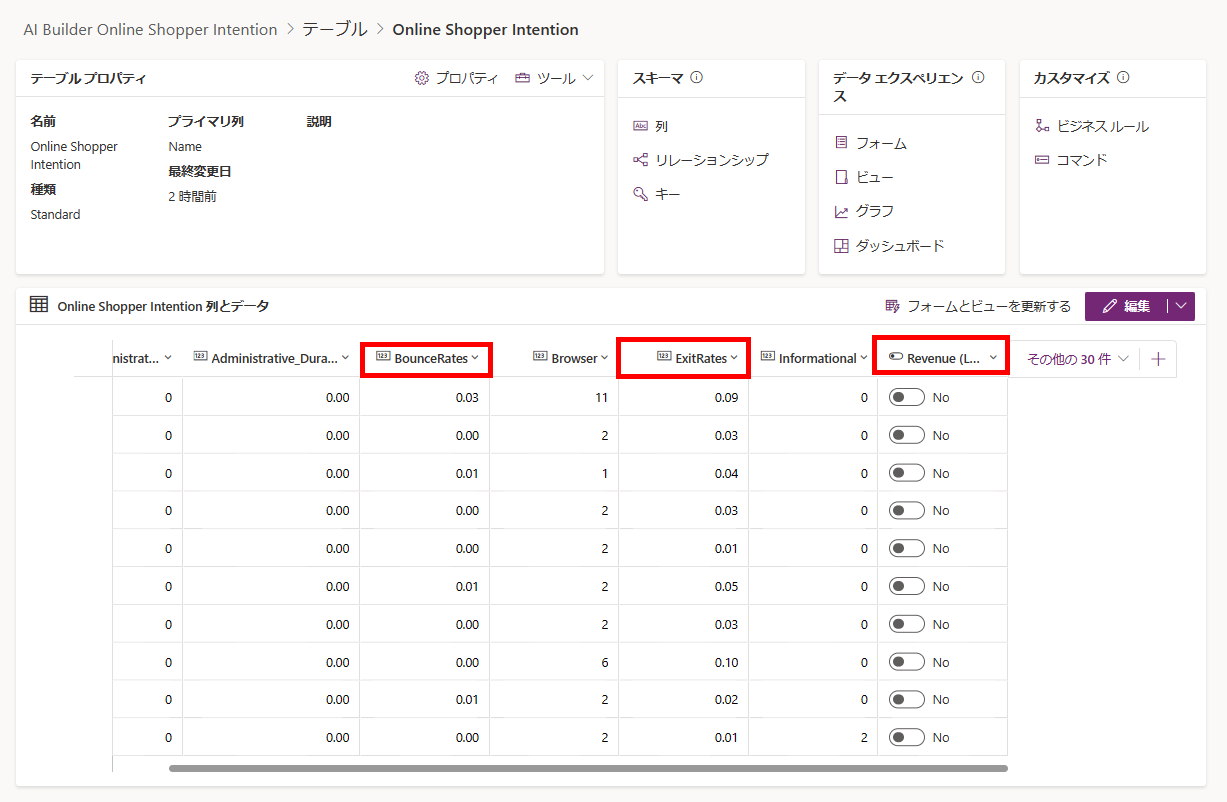The height and width of the screenshot is (802, 1227).
Task: Open グラフ link
Action: (x=875, y=211)
